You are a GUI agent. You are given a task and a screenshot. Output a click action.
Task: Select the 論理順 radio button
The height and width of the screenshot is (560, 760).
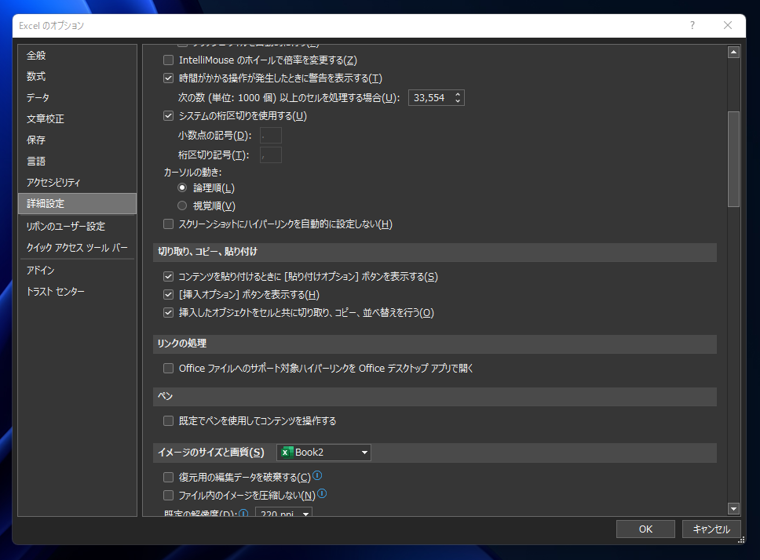182,188
